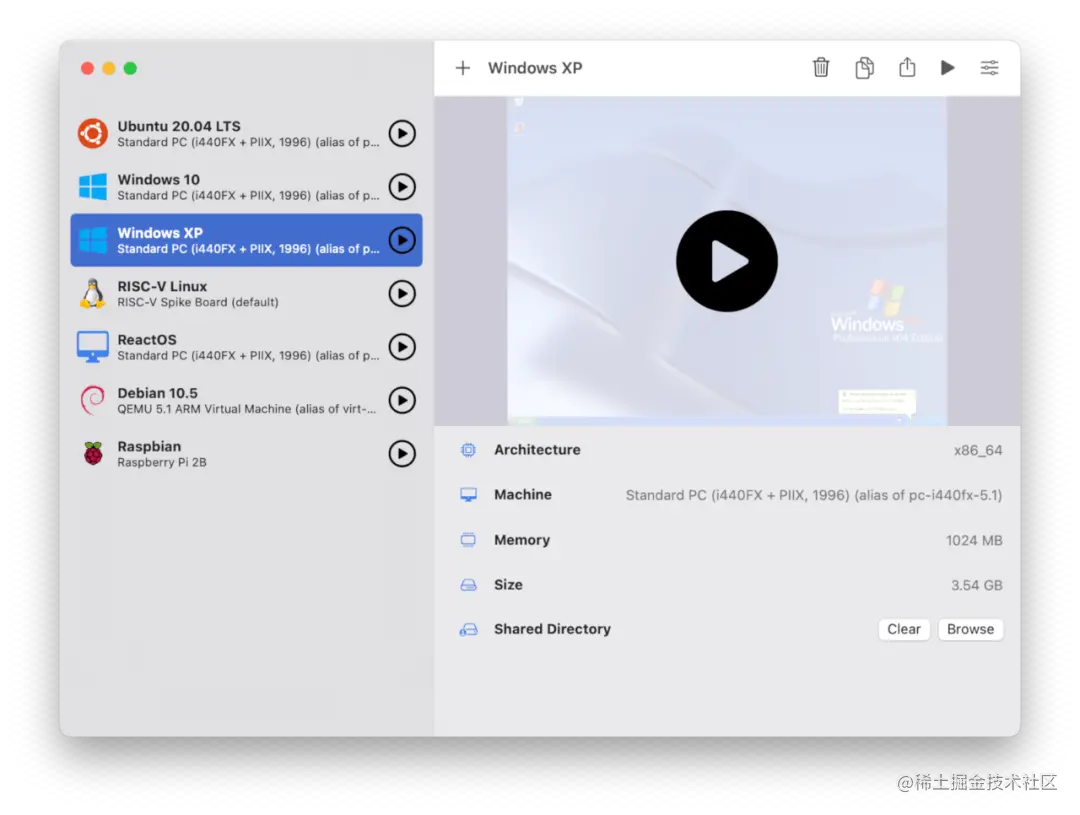The width and height of the screenshot is (1080, 815).
Task: Click the Windows XP title in toolbar
Action: click(535, 68)
